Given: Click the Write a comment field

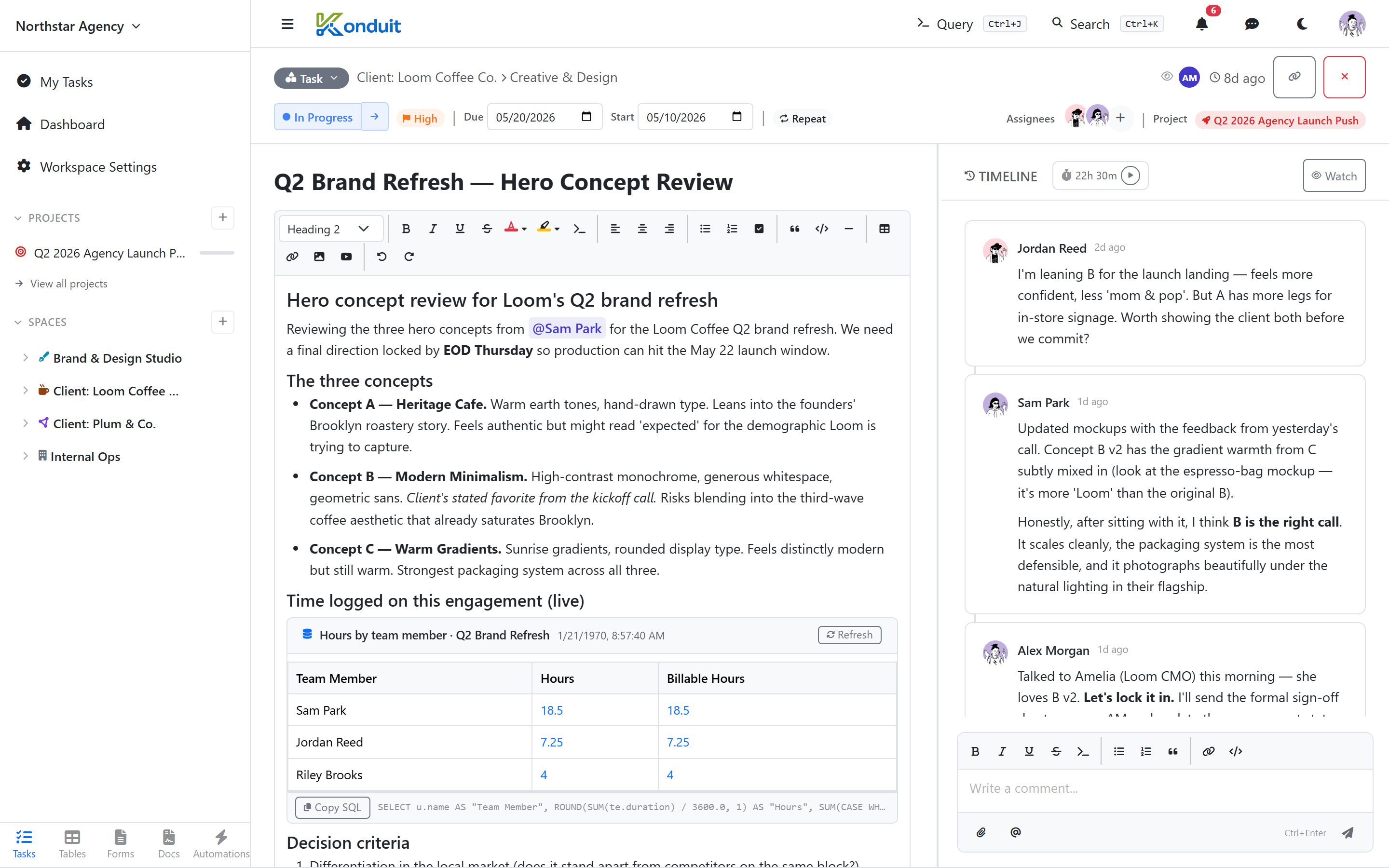Looking at the screenshot, I should pyautogui.click(x=1165, y=788).
